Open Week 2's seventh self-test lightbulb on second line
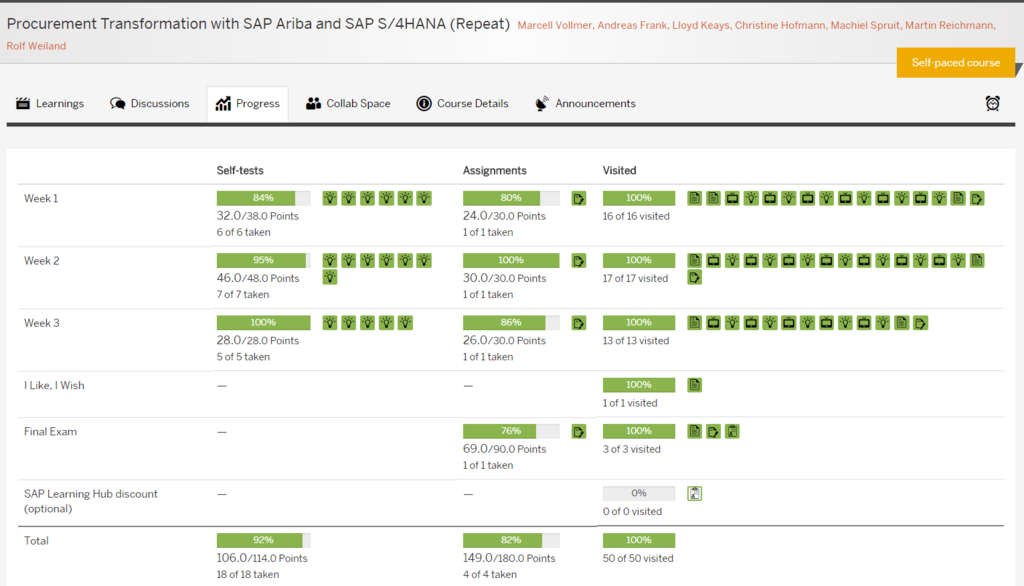The width and height of the screenshot is (1024, 586). (x=330, y=277)
